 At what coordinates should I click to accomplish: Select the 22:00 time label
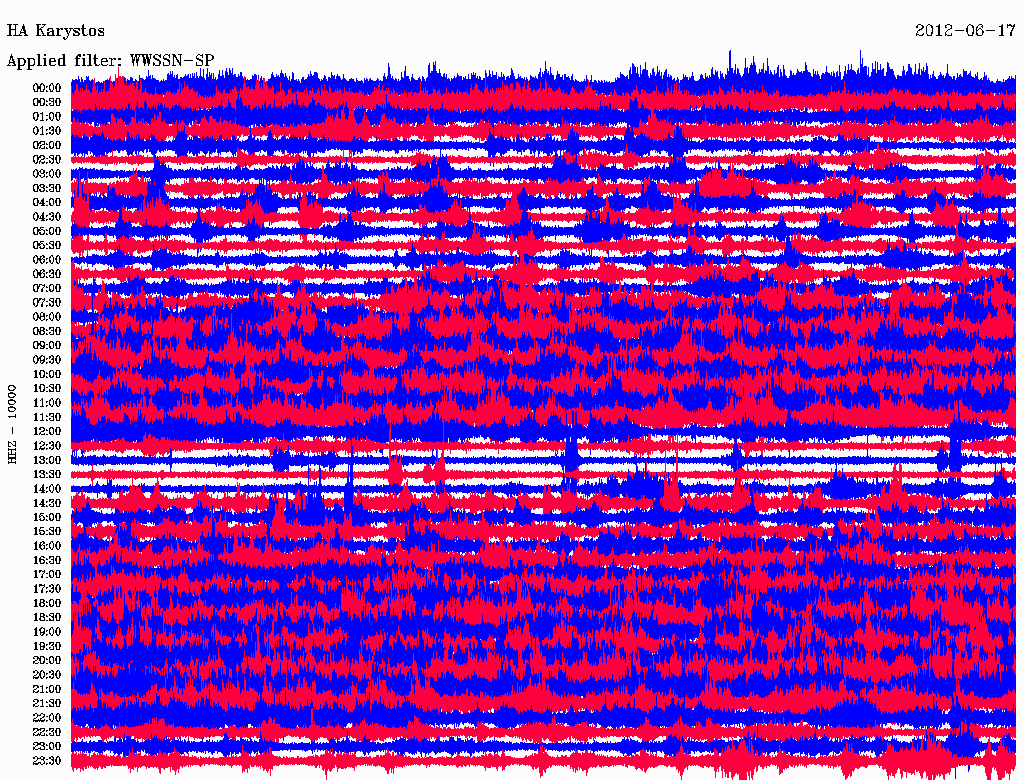click(47, 717)
